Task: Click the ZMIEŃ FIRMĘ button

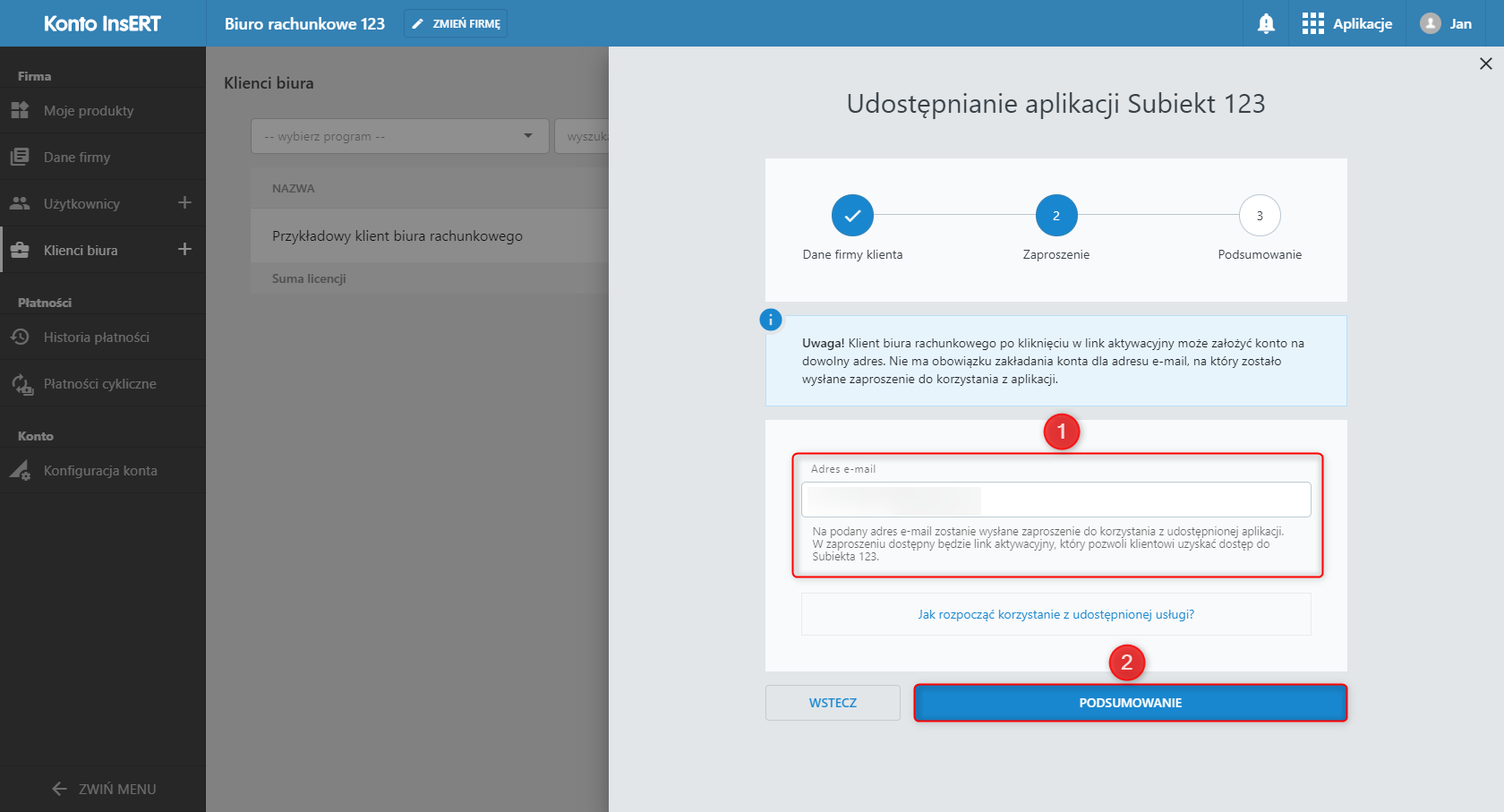Action: (456, 23)
